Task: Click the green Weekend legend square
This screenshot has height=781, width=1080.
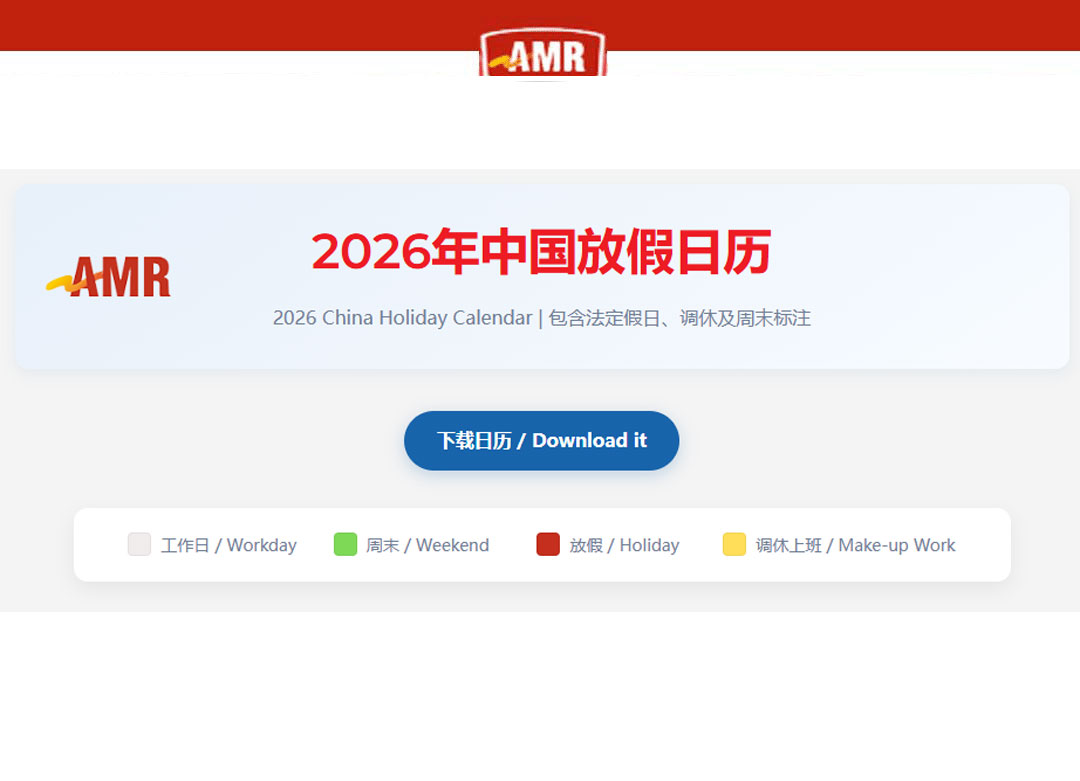Action: tap(345, 544)
